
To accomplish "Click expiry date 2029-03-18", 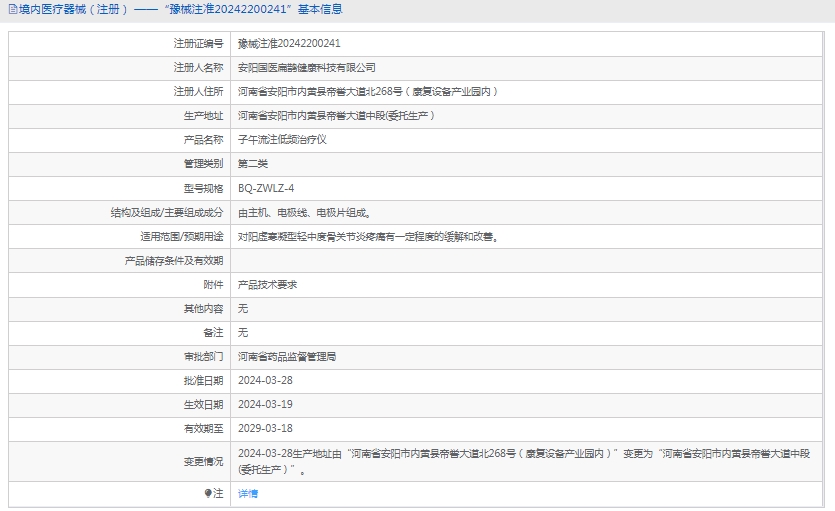I will 265,428.
